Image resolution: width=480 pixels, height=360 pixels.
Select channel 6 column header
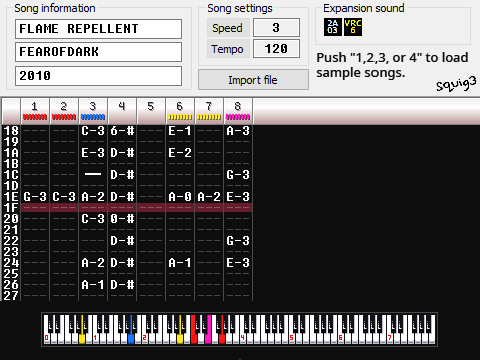tap(180, 111)
